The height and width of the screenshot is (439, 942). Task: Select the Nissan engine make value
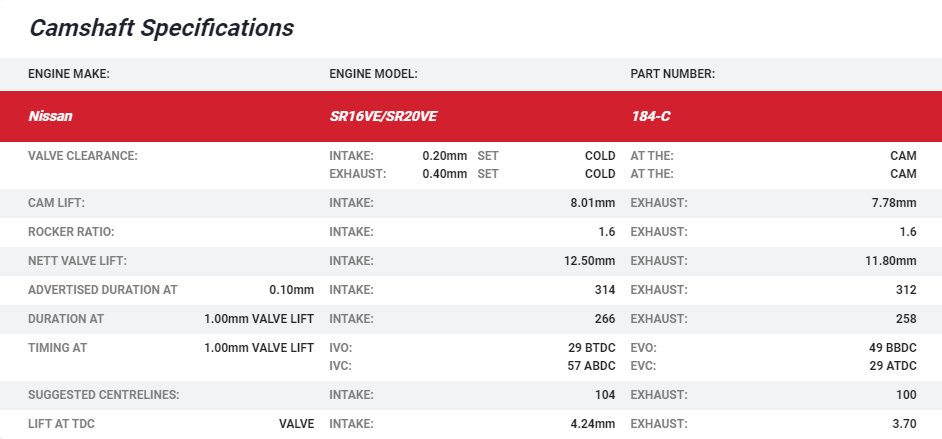point(50,116)
